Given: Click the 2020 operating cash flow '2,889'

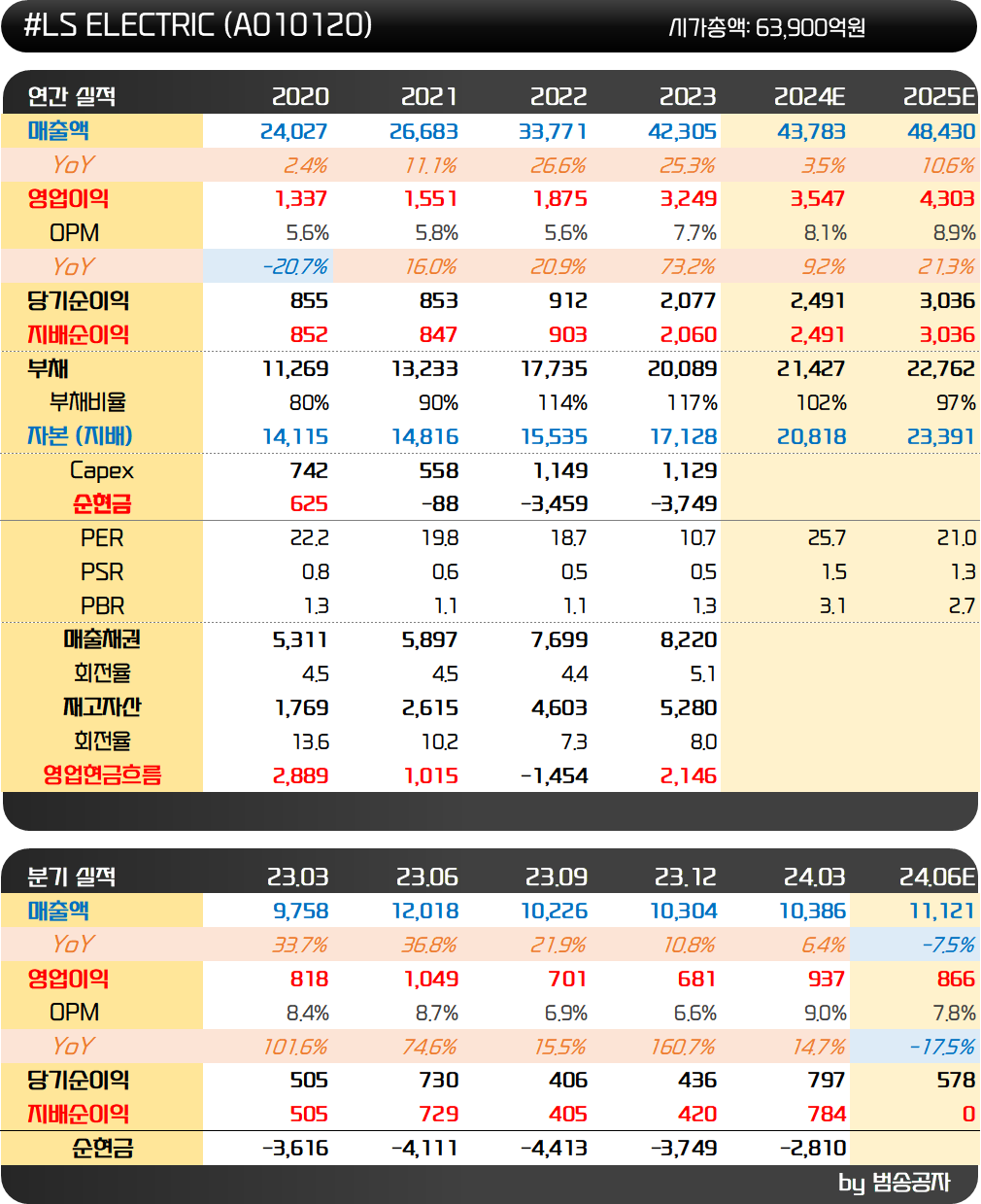Looking at the screenshot, I should pos(300,775).
